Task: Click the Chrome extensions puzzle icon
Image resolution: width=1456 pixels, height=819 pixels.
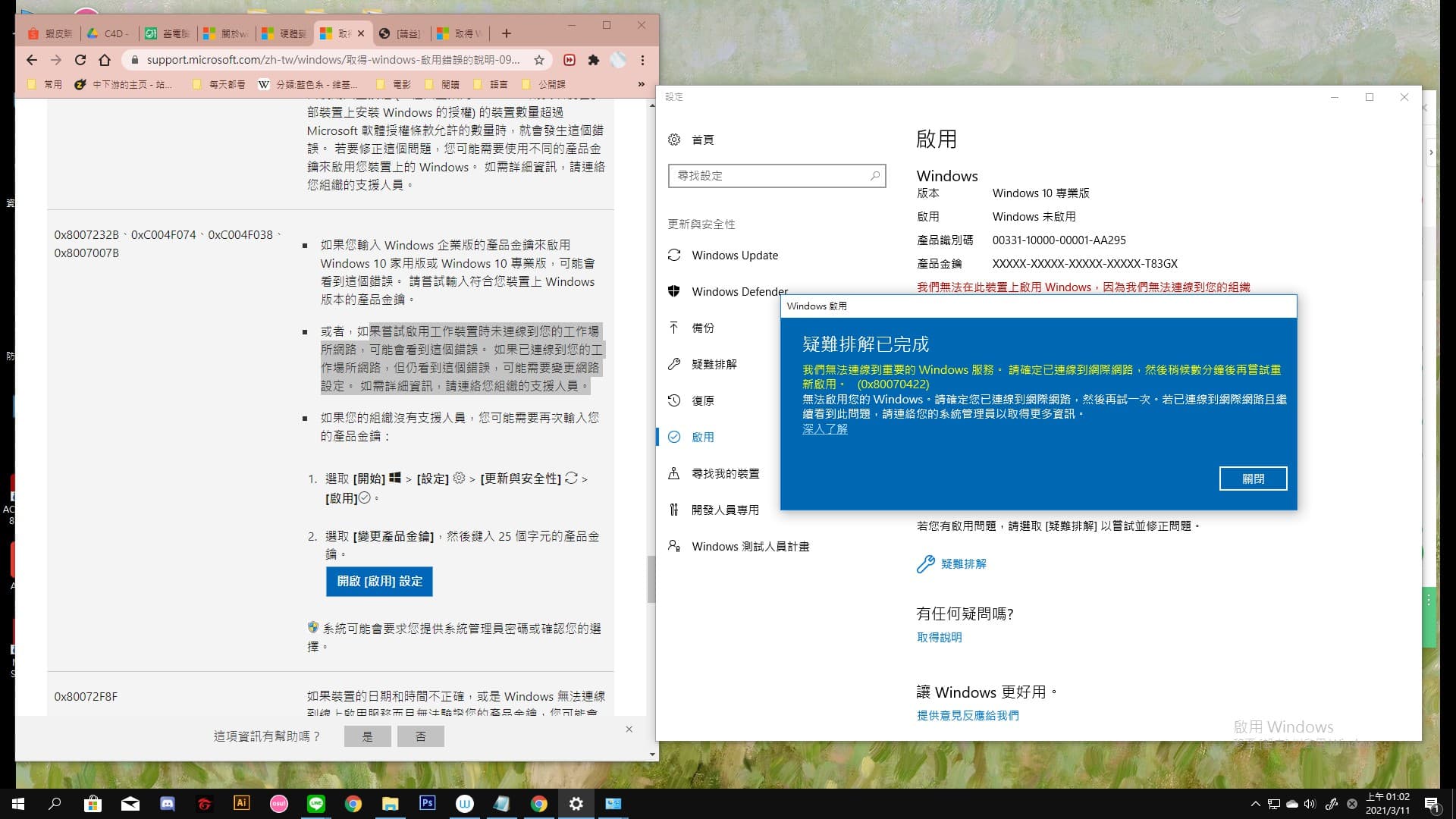Action: [x=594, y=60]
